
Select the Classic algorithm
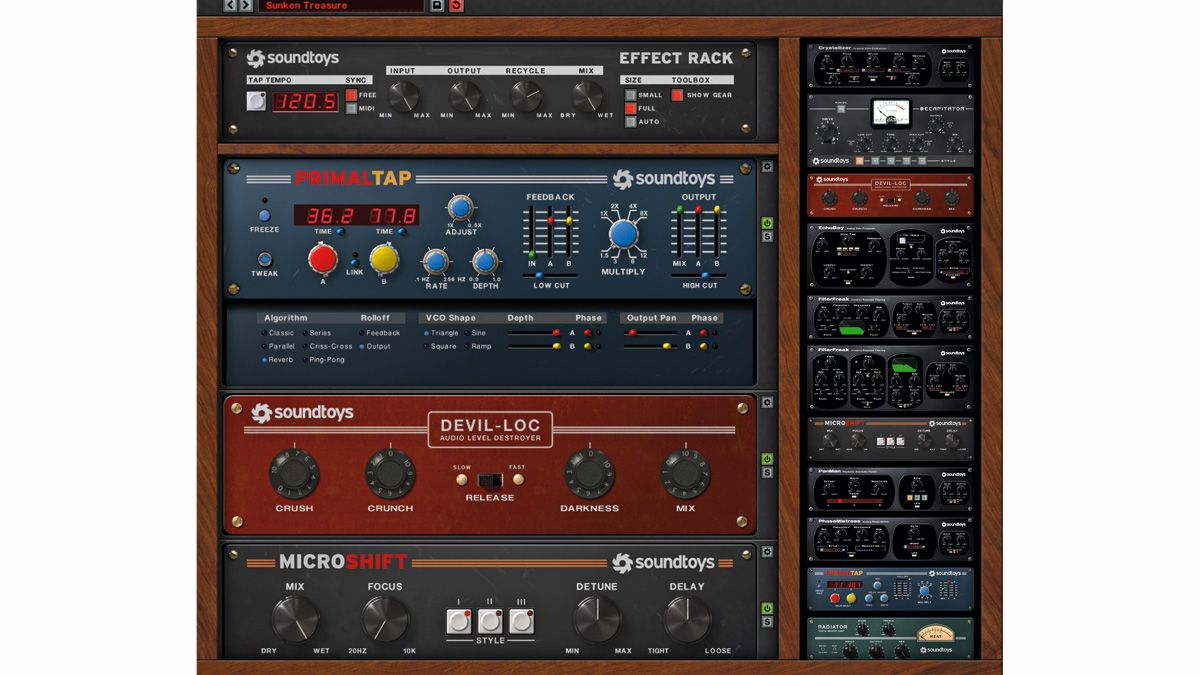point(278,333)
